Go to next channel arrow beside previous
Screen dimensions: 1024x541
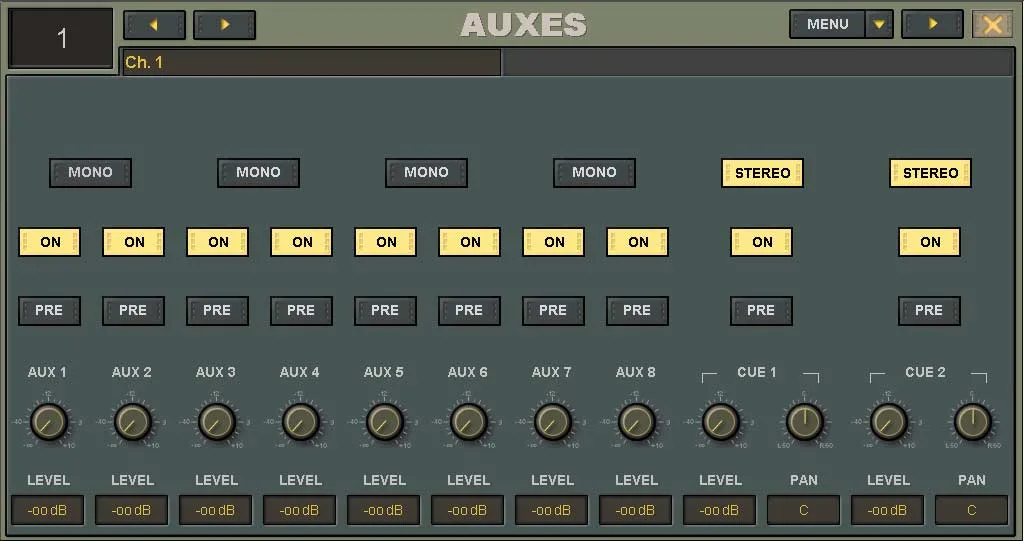pos(225,25)
